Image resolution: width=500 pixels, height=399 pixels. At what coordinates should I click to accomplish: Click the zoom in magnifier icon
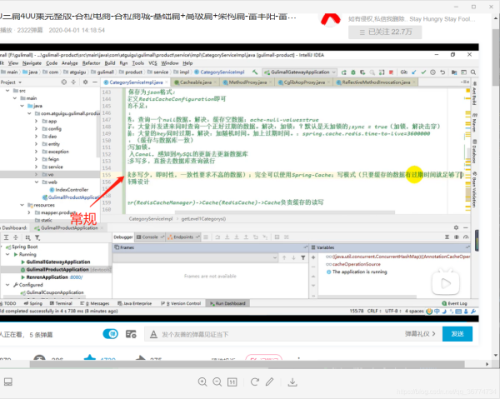[x=202, y=382]
